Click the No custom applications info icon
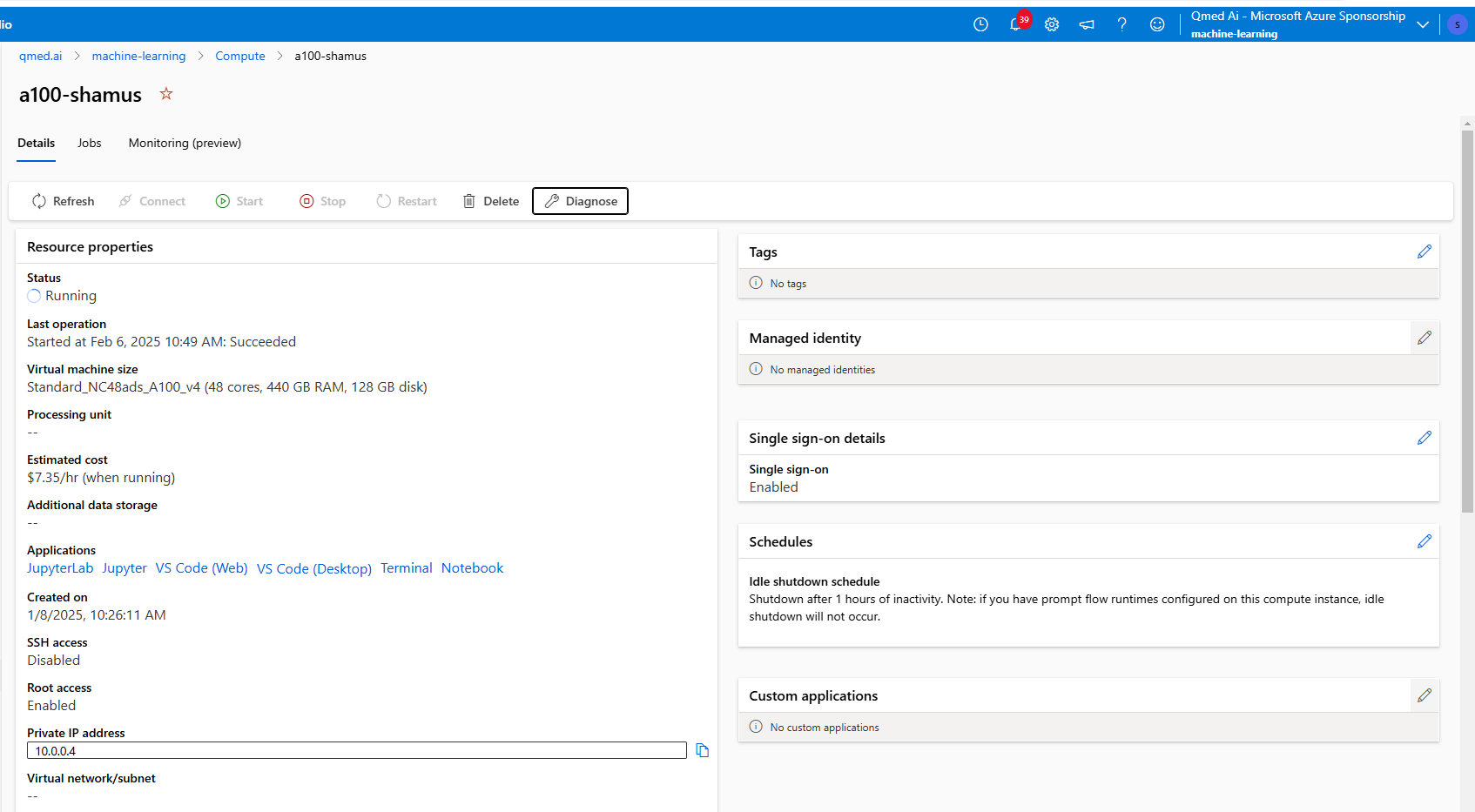Viewport: 1475px width, 812px height. point(756,727)
